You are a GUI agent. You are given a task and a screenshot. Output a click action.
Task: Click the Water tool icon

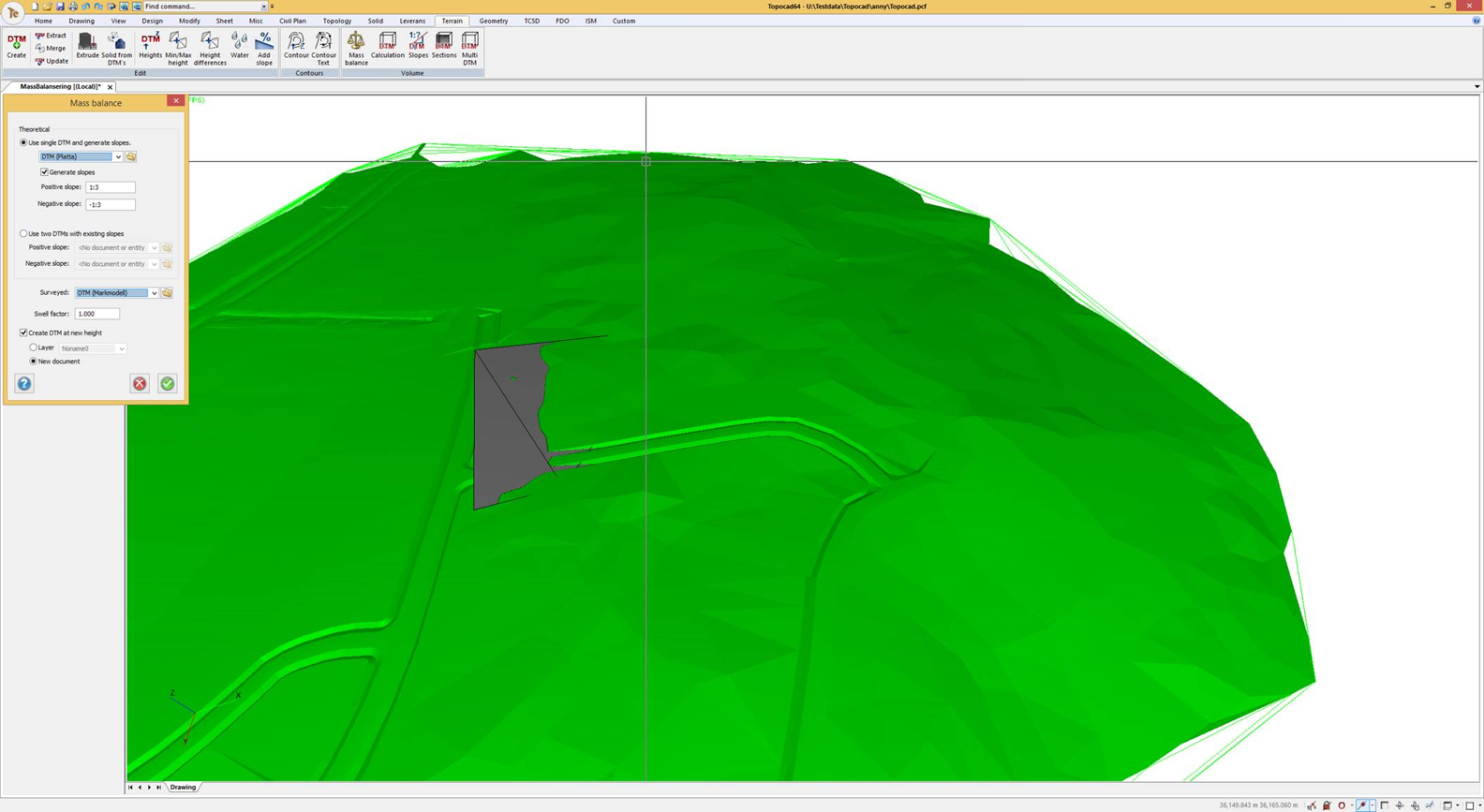click(240, 45)
